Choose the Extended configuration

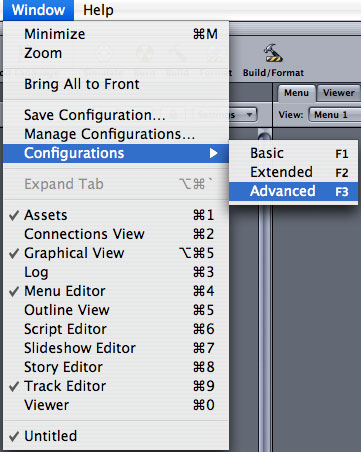(293, 172)
